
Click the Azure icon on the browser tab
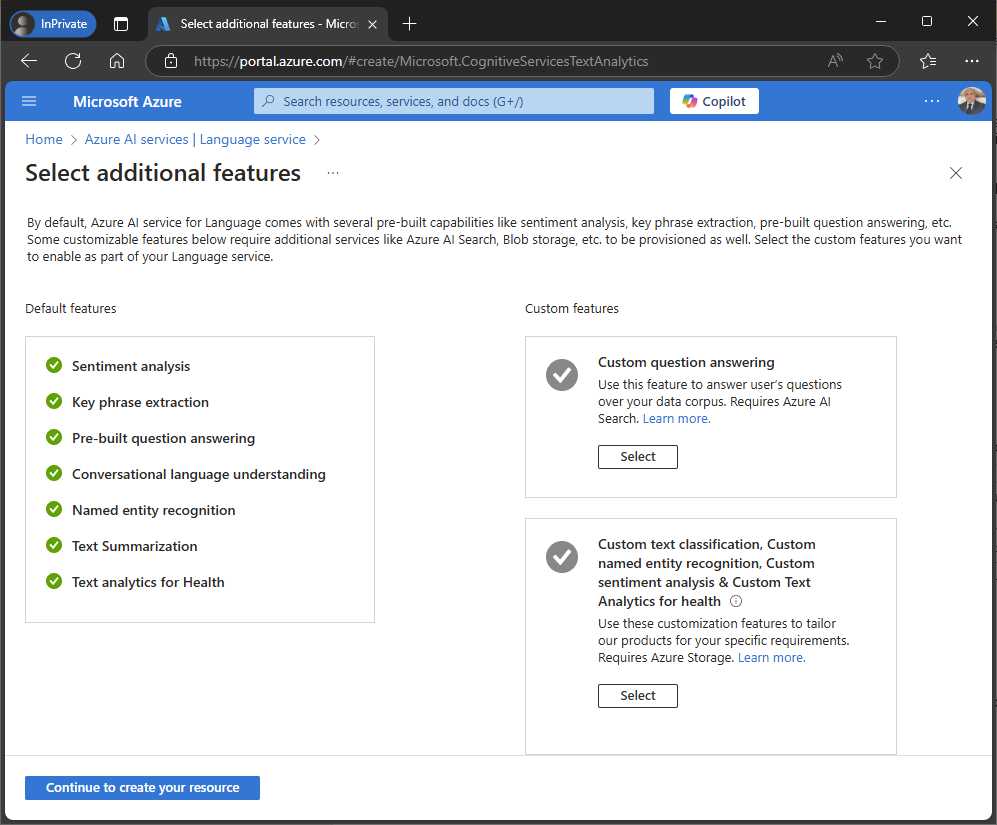coord(163,24)
